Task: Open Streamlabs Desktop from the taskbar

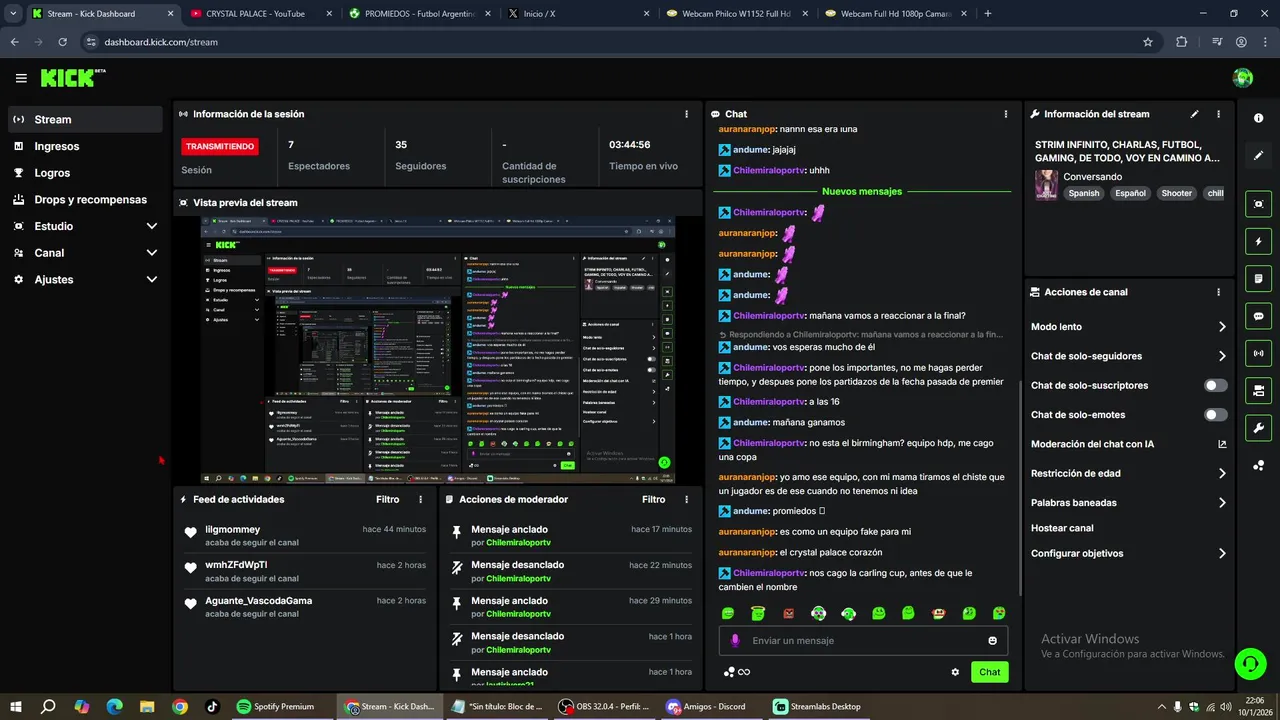Action: pyautogui.click(x=817, y=706)
